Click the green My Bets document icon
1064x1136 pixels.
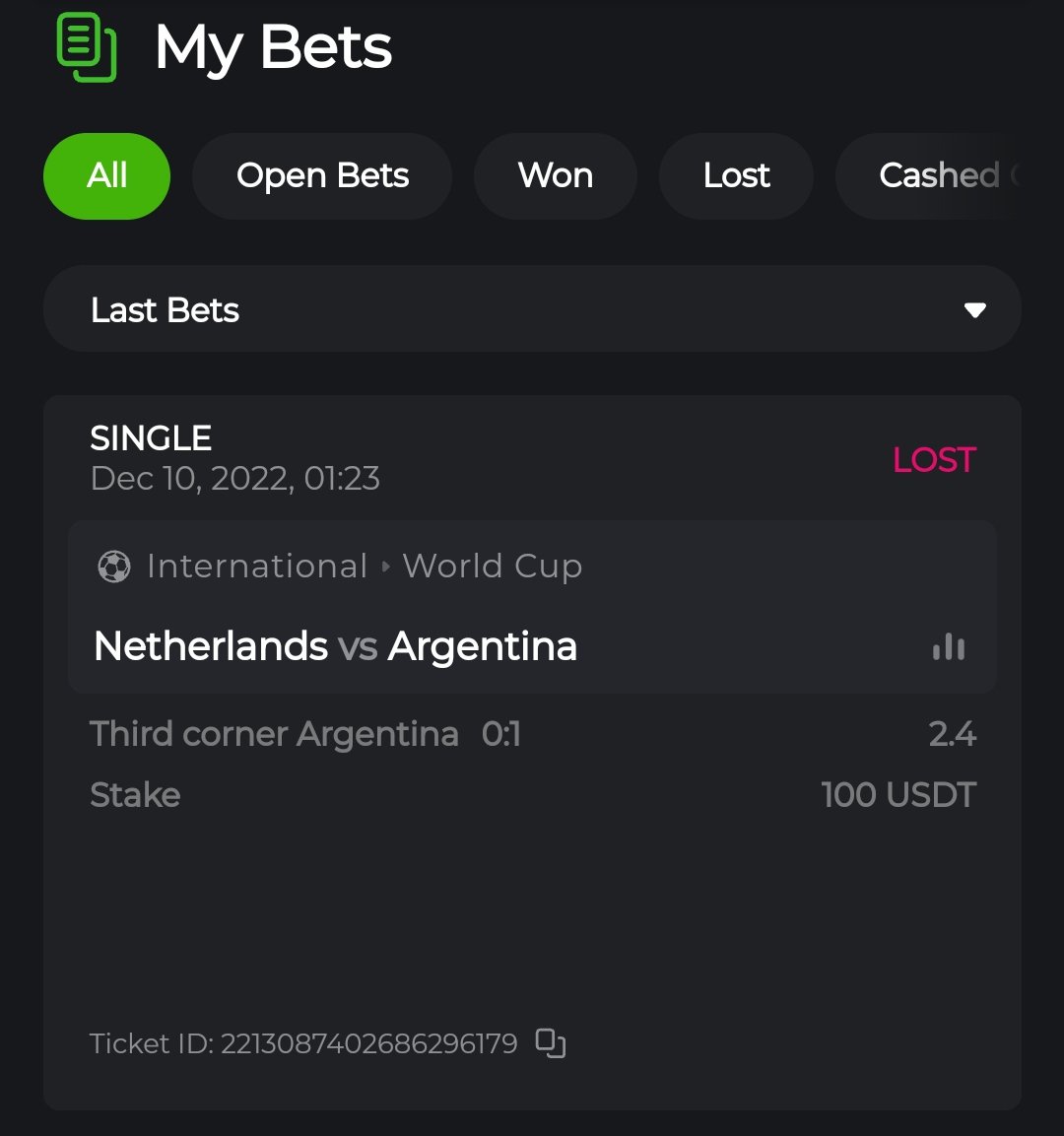tap(87, 47)
